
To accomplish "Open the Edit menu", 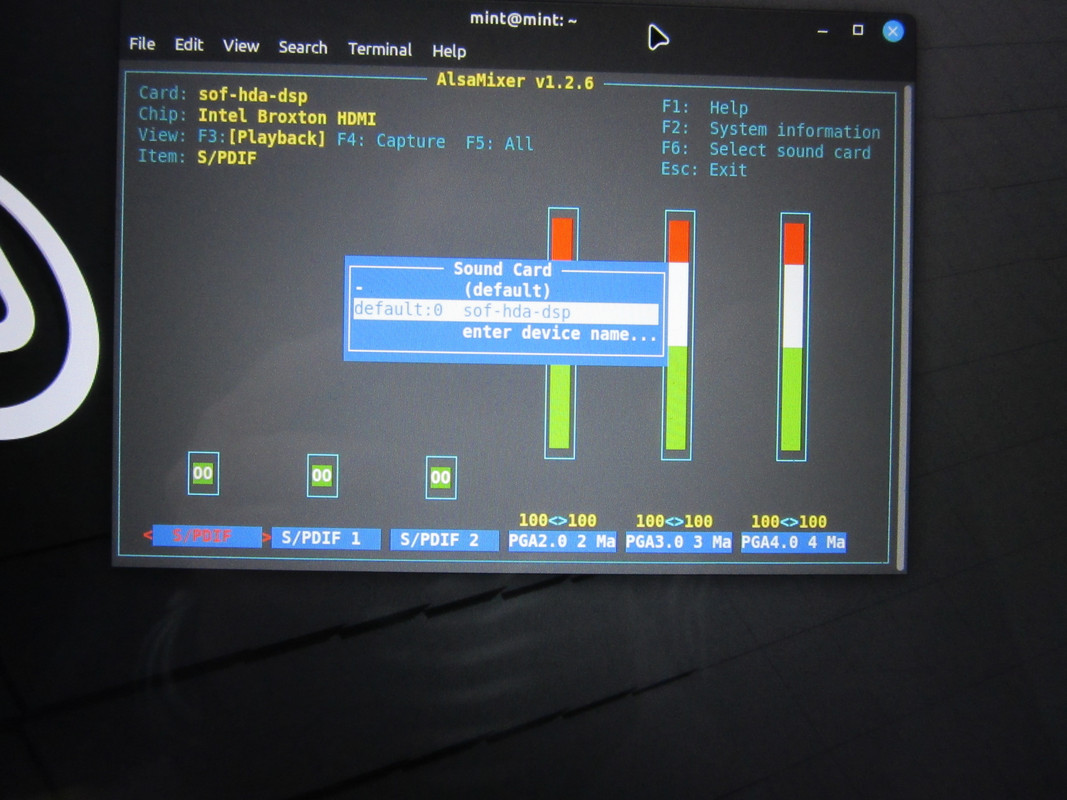I will [188, 45].
